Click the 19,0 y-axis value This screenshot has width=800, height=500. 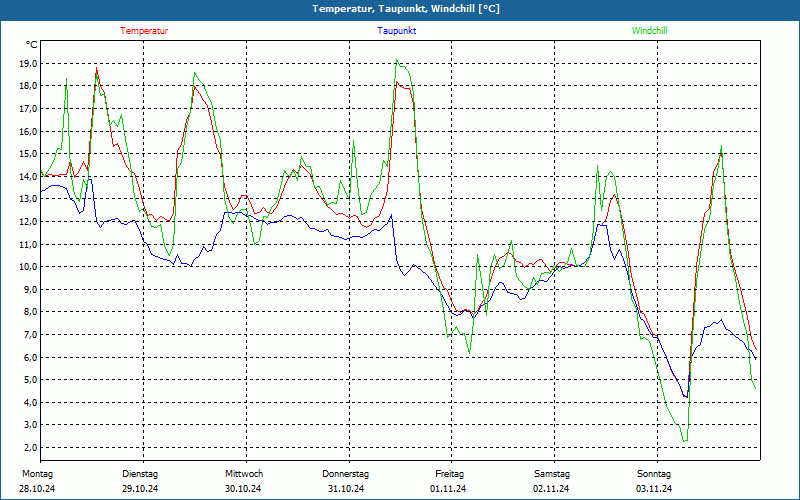click(28, 64)
